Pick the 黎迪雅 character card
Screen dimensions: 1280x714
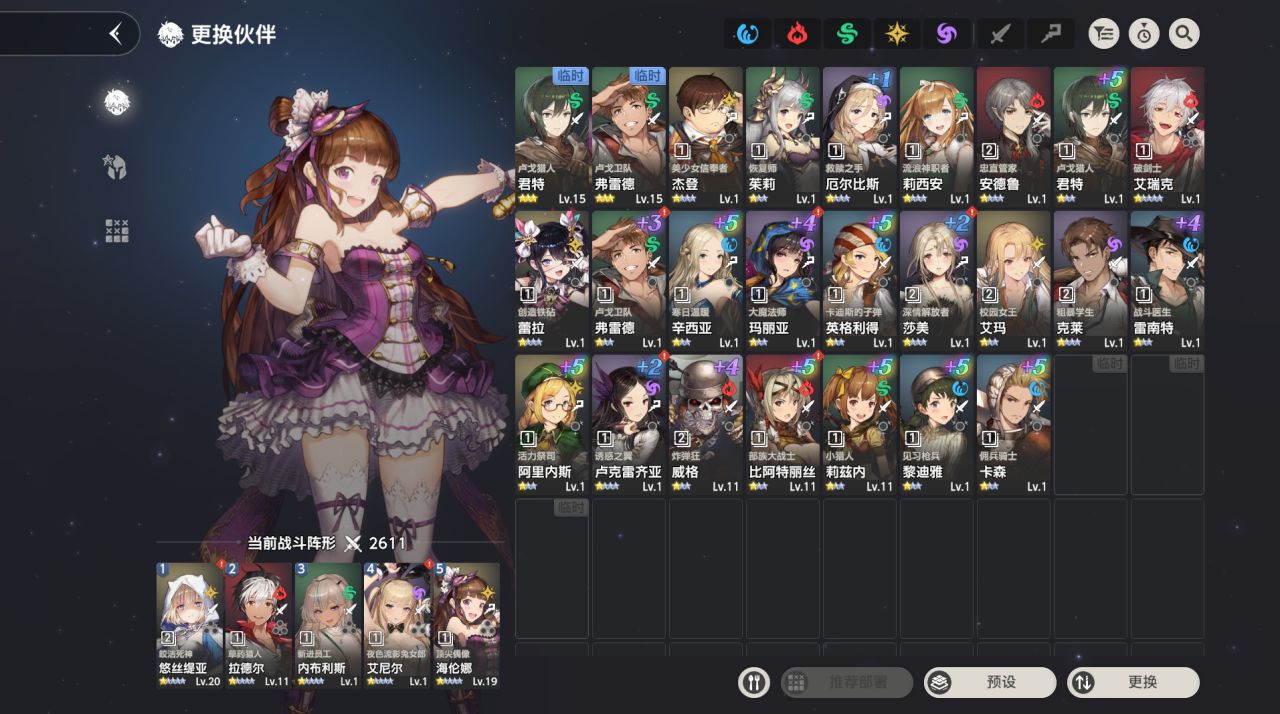(937, 425)
